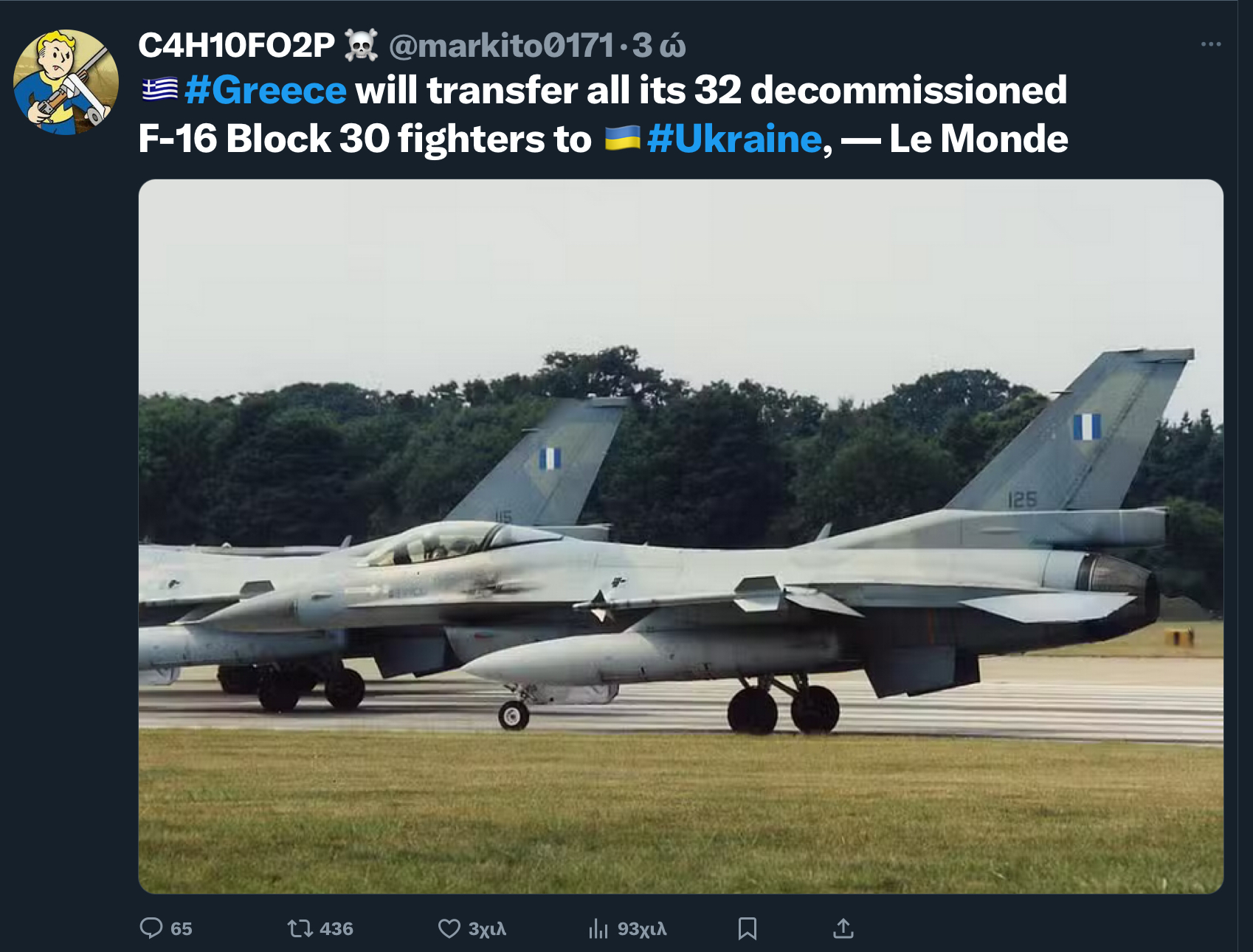
Task: Open the tweet timestamp link
Action: [x=659, y=45]
